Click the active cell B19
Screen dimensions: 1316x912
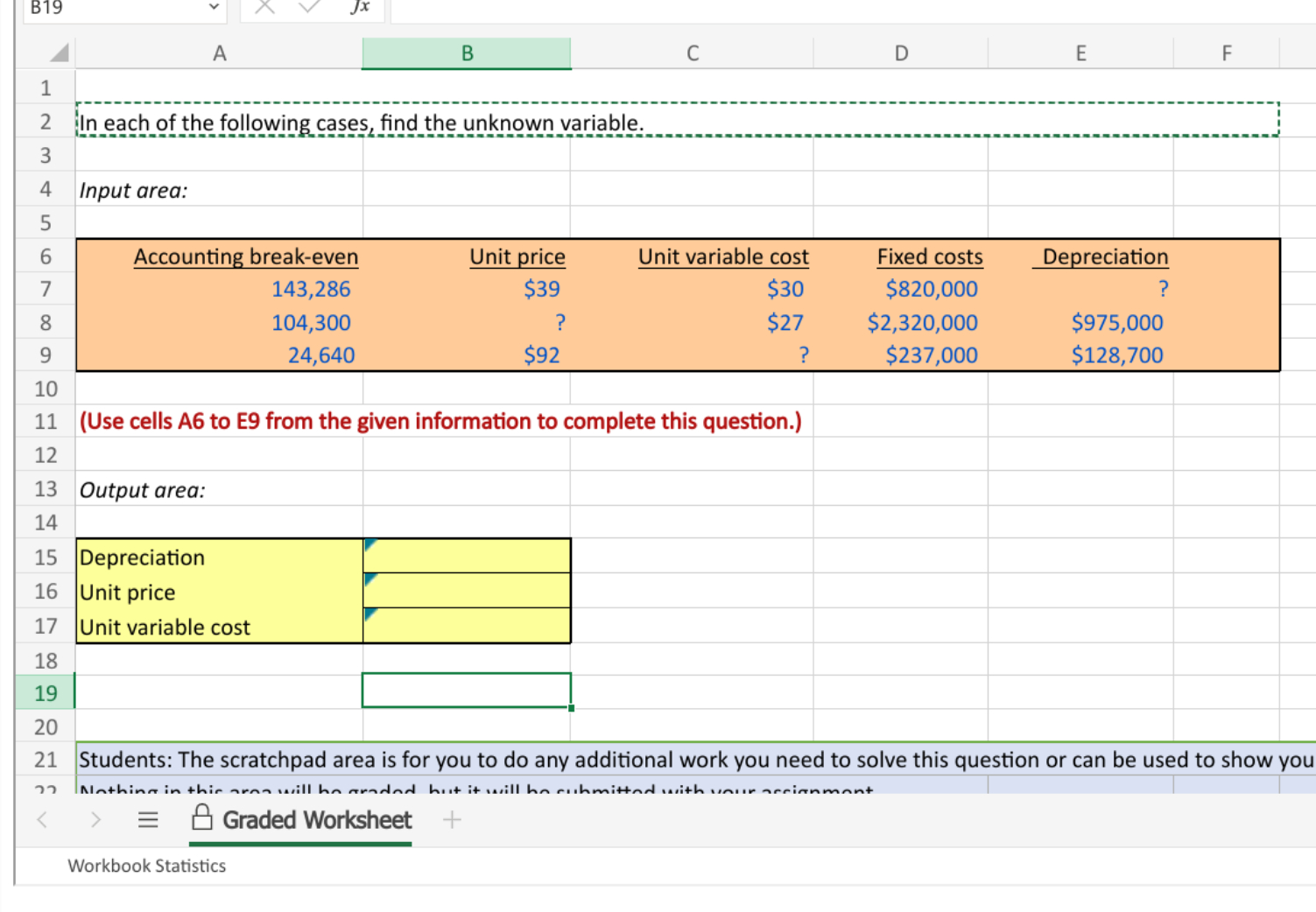tap(467, 691)
